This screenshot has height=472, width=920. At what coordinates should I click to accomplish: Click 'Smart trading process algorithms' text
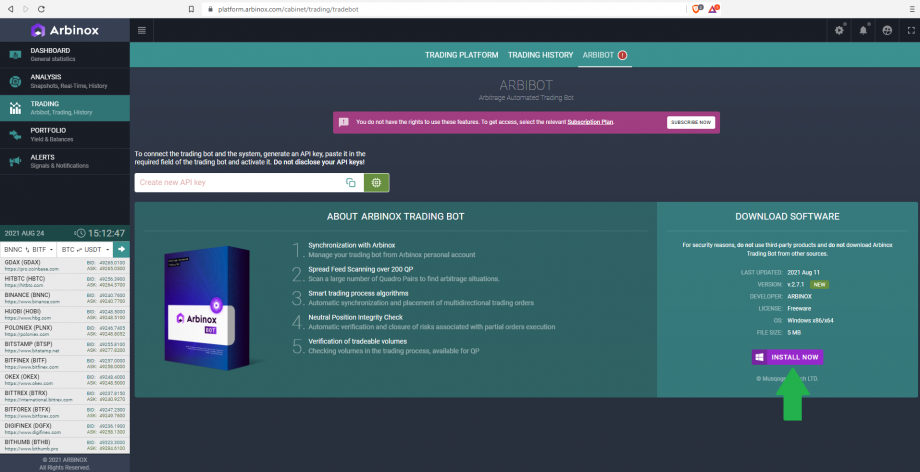[358, 293]
